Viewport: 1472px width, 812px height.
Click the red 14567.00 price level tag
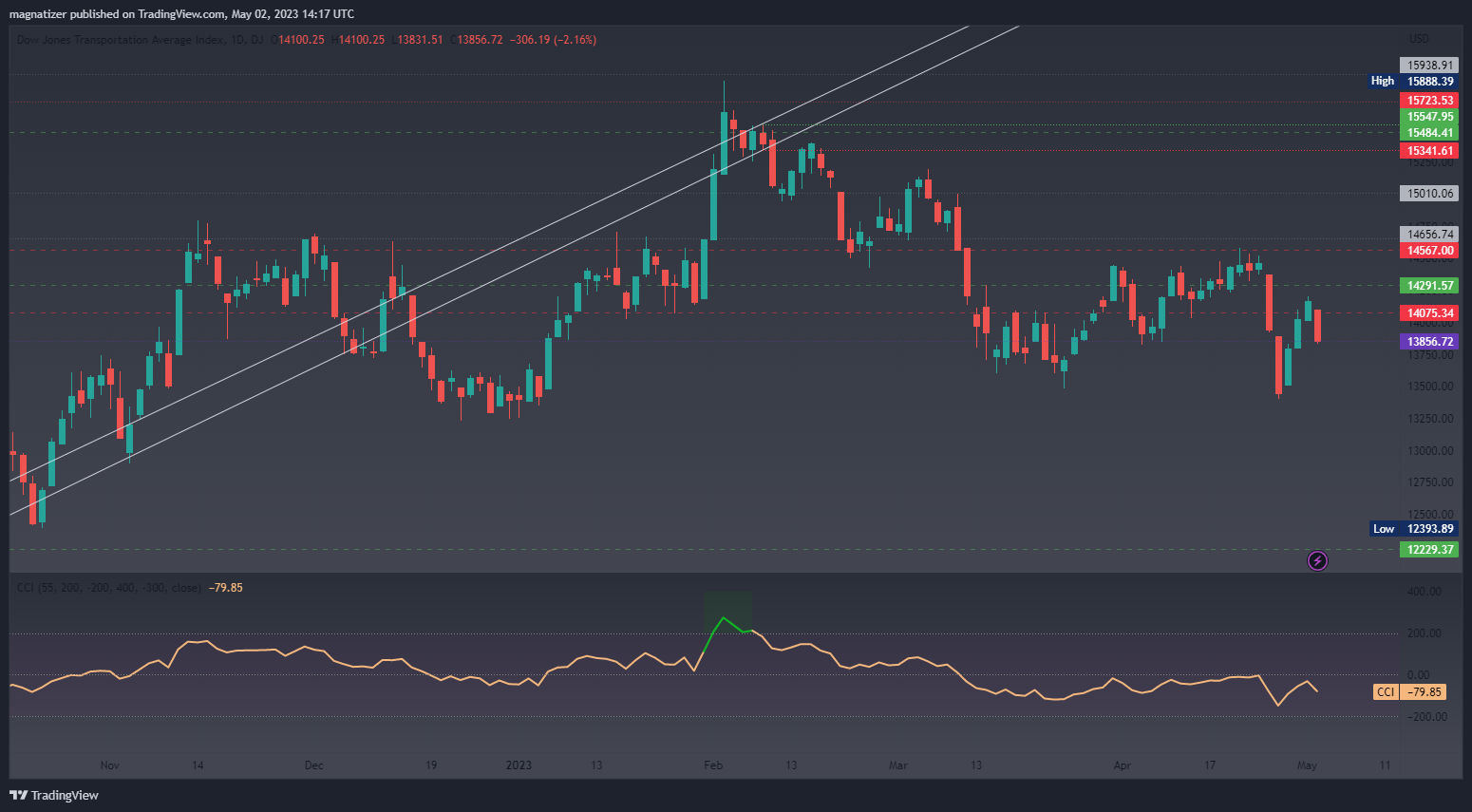(x=1429, y=251)
